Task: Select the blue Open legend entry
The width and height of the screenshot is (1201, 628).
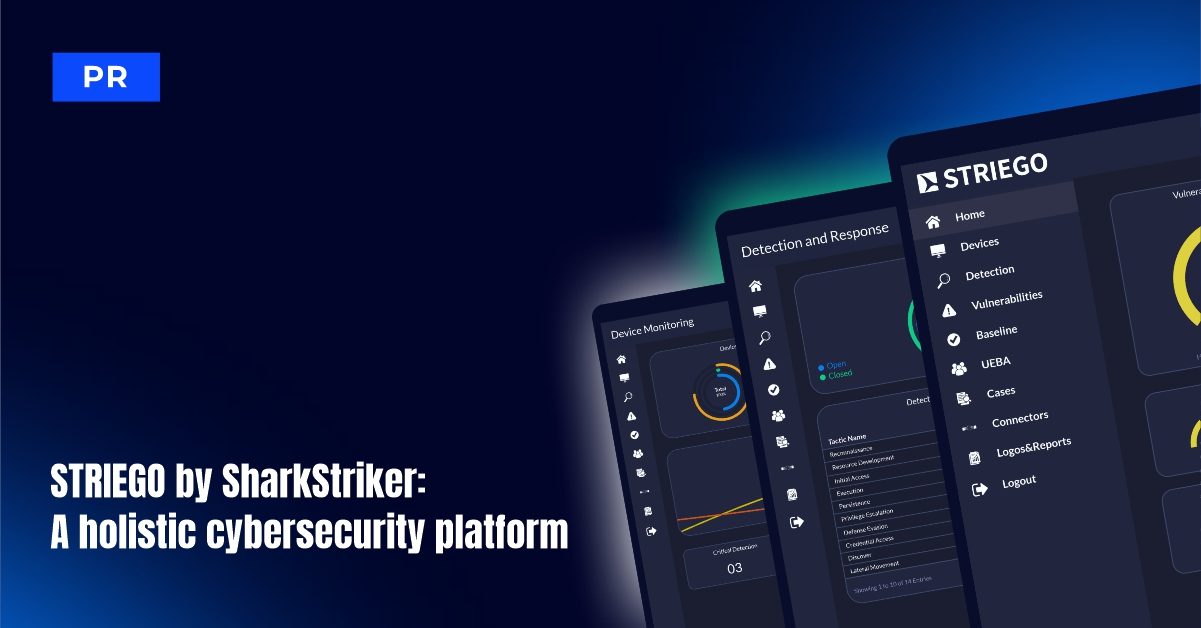Action: point(832,365)
